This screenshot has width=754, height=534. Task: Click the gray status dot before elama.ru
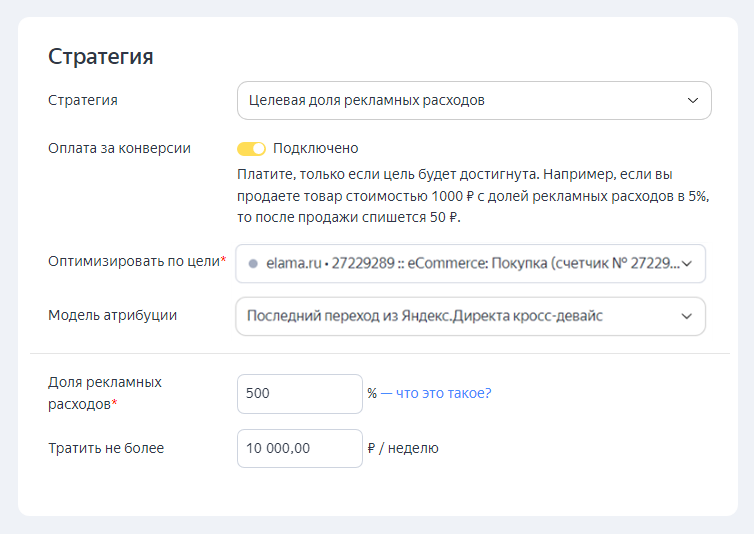click(x=253, y=264)
